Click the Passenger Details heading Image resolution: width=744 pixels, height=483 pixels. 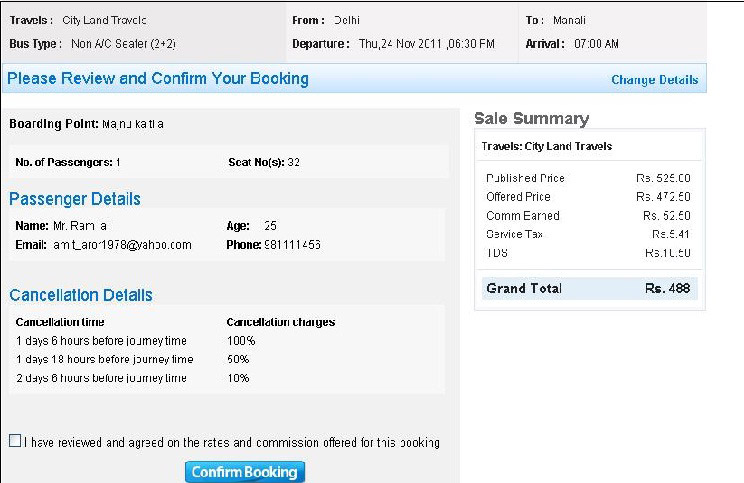75,199
